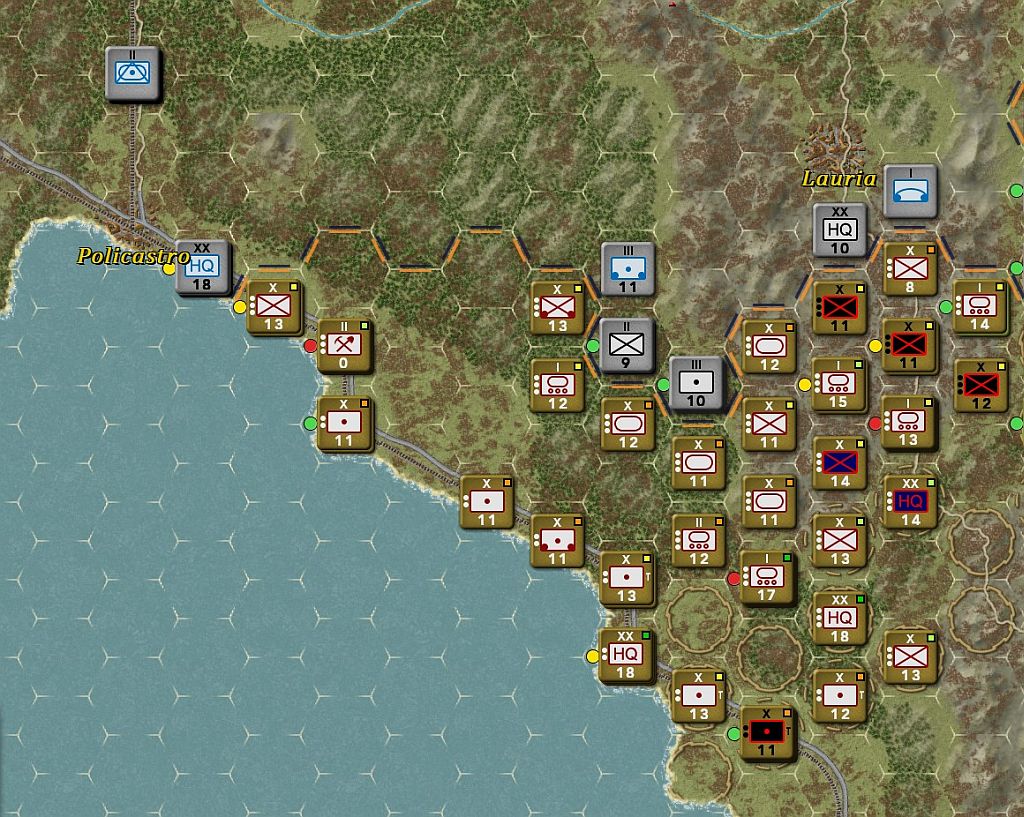Select the gray artillery regiment with strength 10
Image resolution: width=1024 pixels, height=817 pixels.
click(696, 383)
